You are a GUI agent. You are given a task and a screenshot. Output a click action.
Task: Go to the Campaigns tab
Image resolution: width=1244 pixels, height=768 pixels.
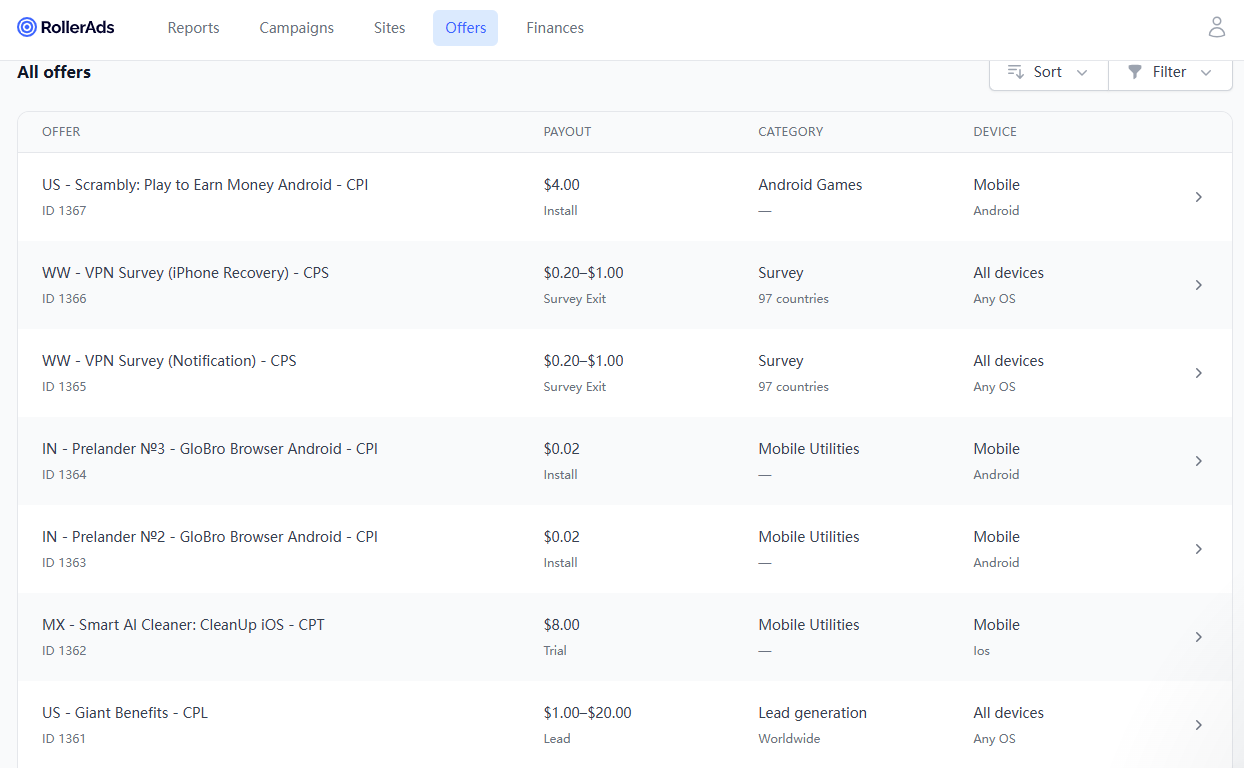pos(297,28)
